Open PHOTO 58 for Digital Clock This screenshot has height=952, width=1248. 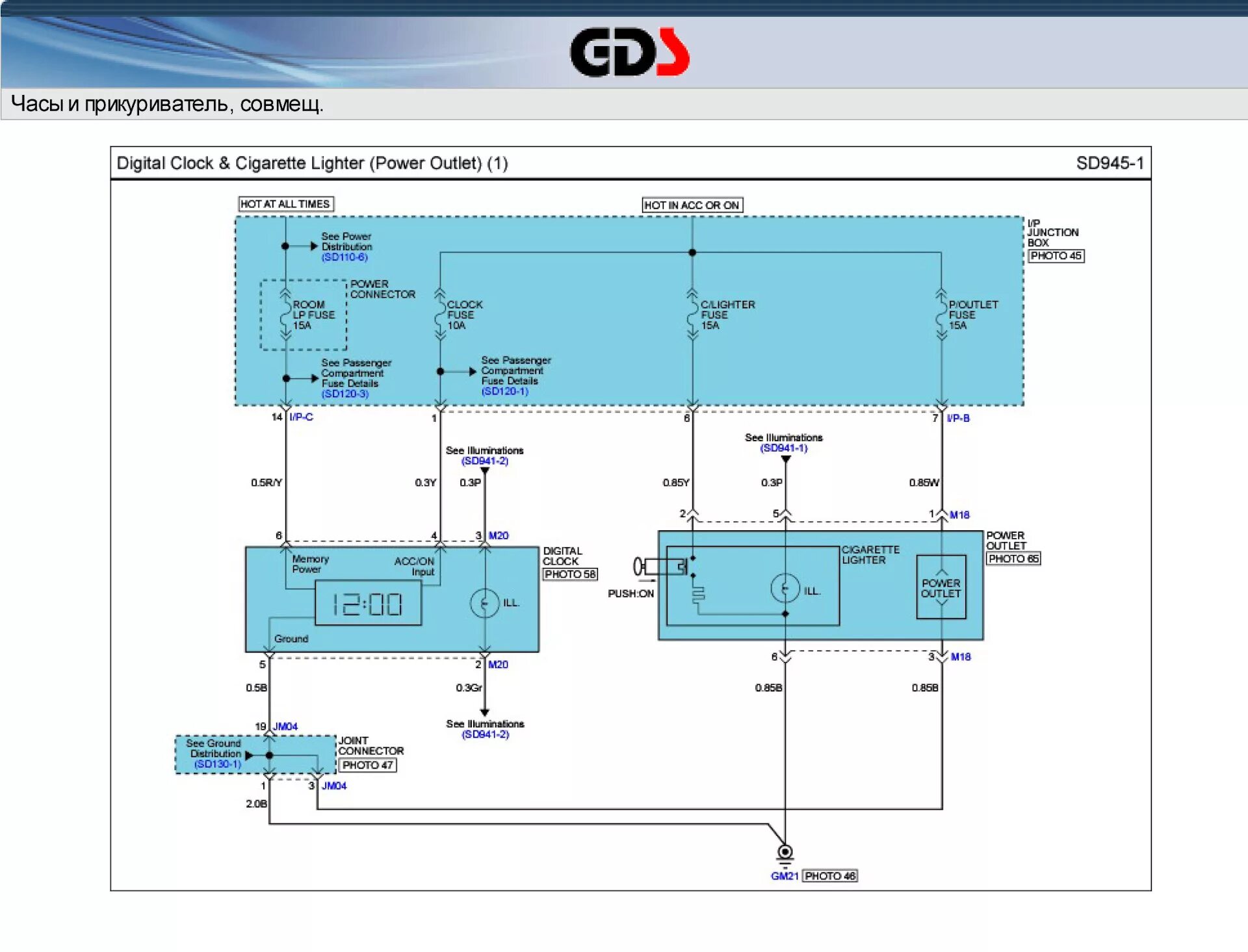coord(570,574)
